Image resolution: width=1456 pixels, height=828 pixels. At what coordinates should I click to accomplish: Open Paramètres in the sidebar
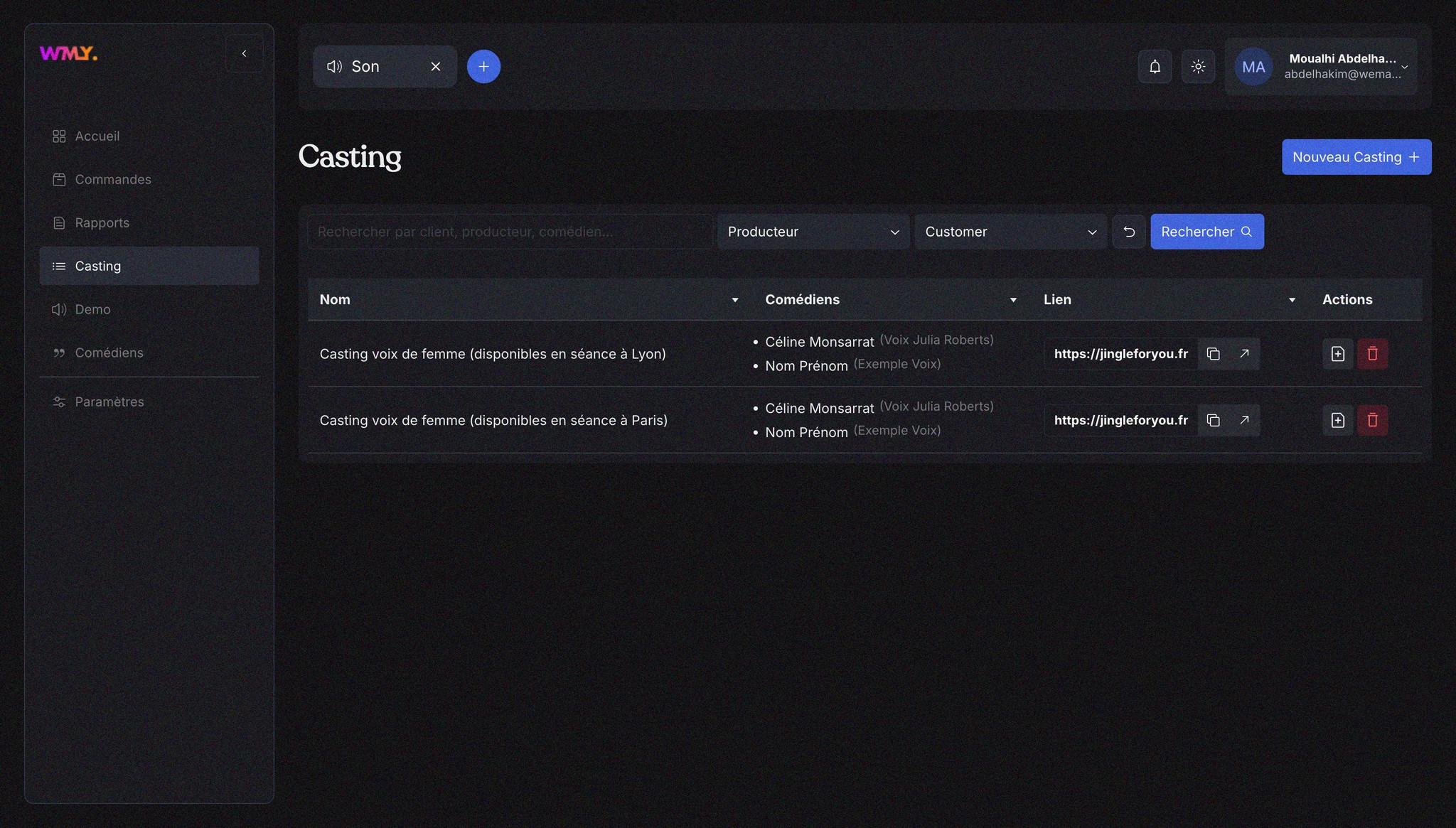(109, 402)
